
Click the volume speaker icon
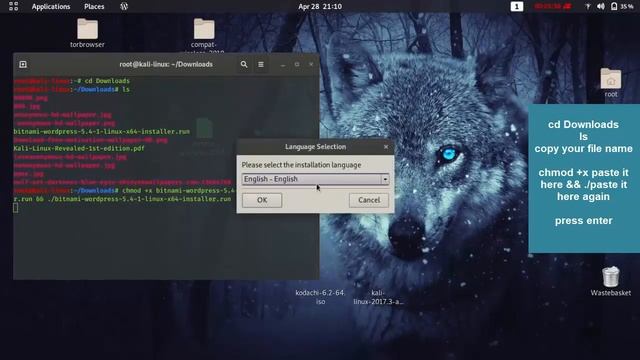tap(600, 7)
